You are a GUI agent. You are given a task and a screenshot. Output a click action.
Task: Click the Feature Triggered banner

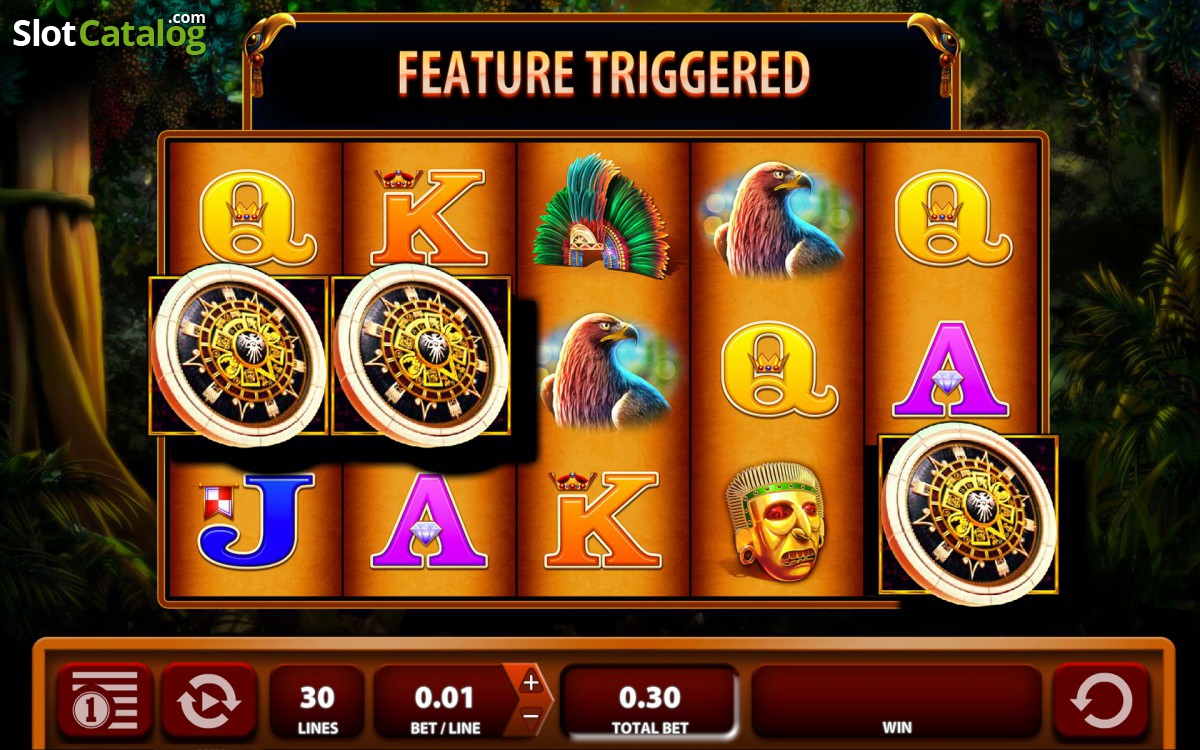tap(603, 72)
